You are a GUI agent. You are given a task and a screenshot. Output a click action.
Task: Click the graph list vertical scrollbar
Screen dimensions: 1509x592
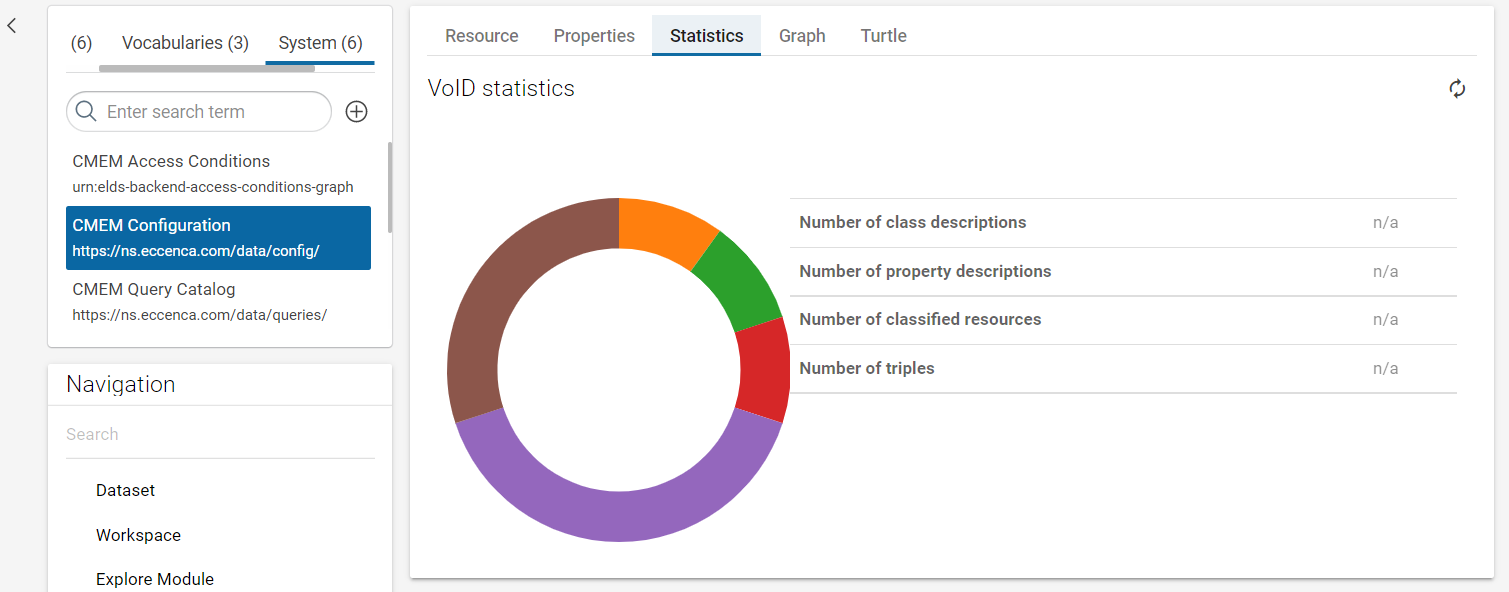click(389, 188)
